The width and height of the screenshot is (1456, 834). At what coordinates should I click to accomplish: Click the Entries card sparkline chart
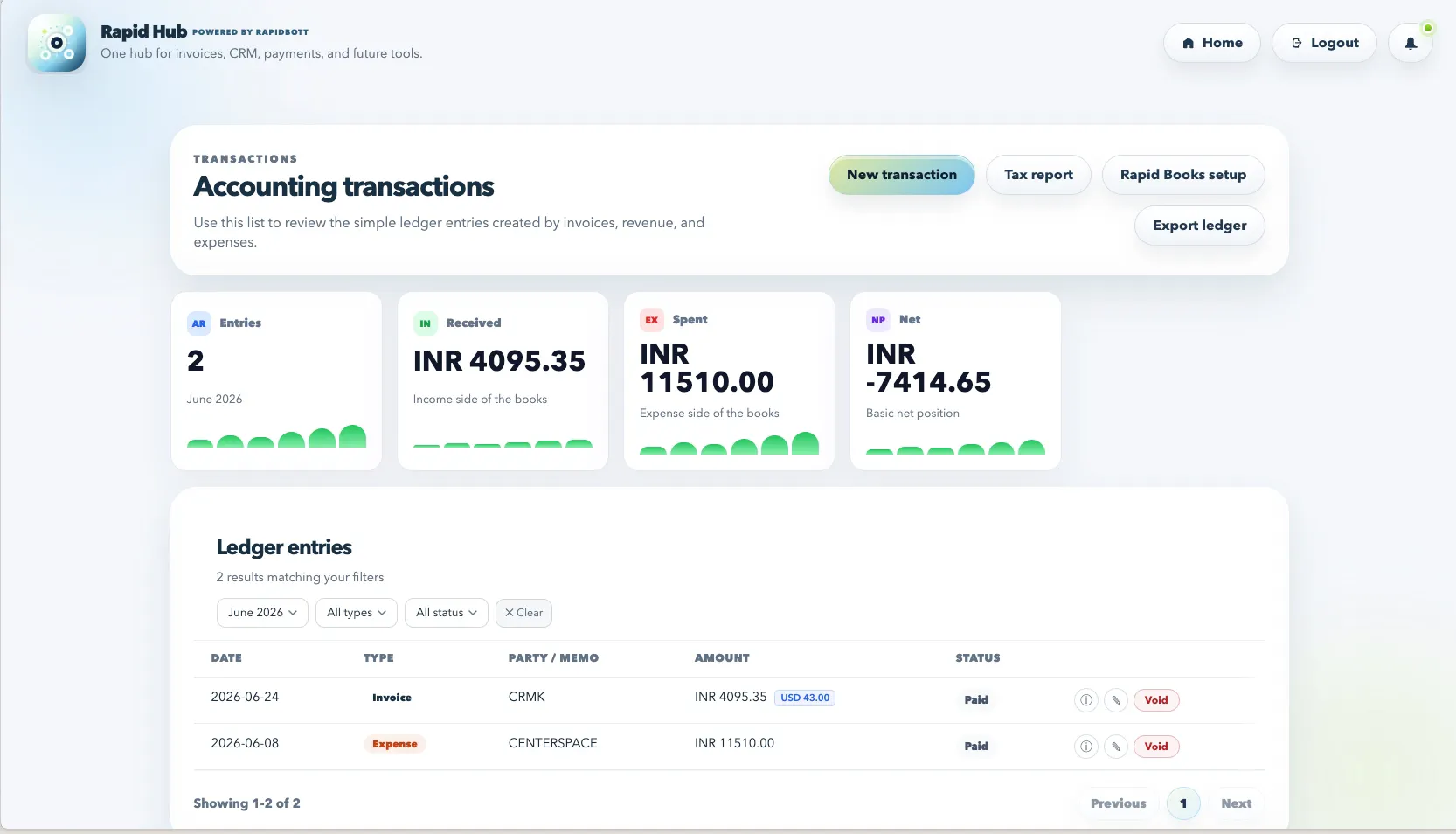point(276,436)
